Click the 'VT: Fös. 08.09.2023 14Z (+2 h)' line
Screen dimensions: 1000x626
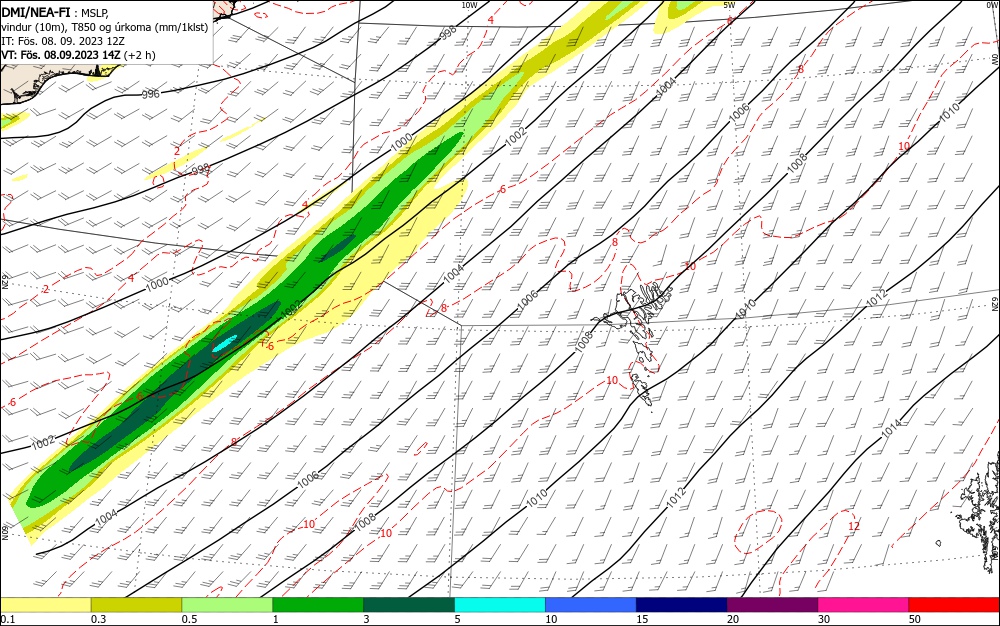78,55
